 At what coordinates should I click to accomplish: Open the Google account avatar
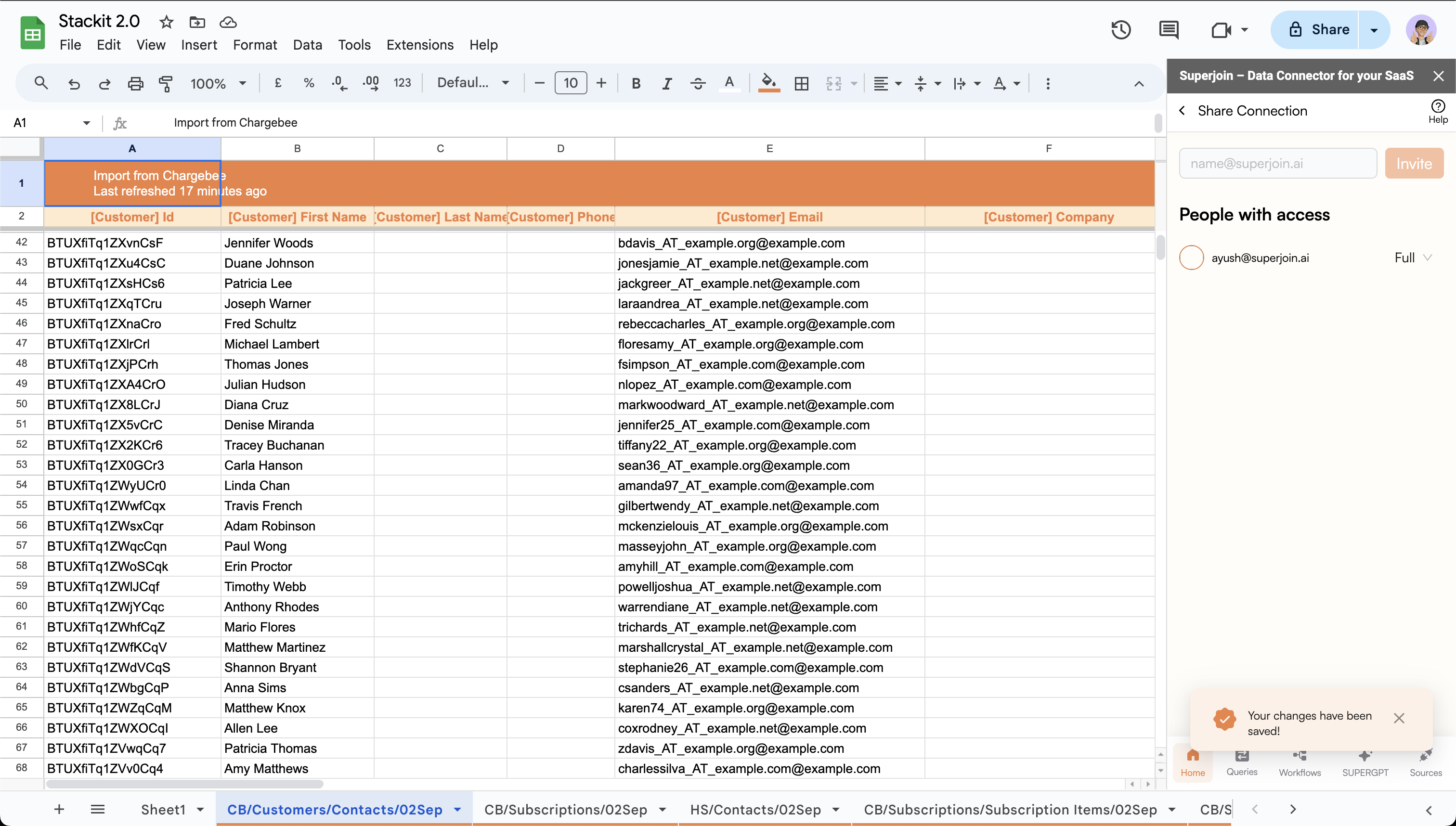[1421, 29]
